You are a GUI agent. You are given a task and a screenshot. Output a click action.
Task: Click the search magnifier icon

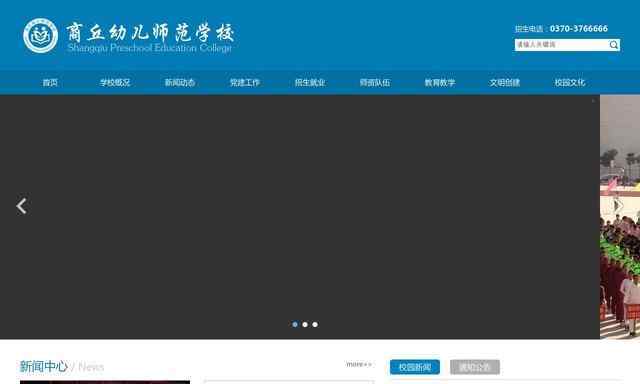pyautogui.click(x=613, y=45)
